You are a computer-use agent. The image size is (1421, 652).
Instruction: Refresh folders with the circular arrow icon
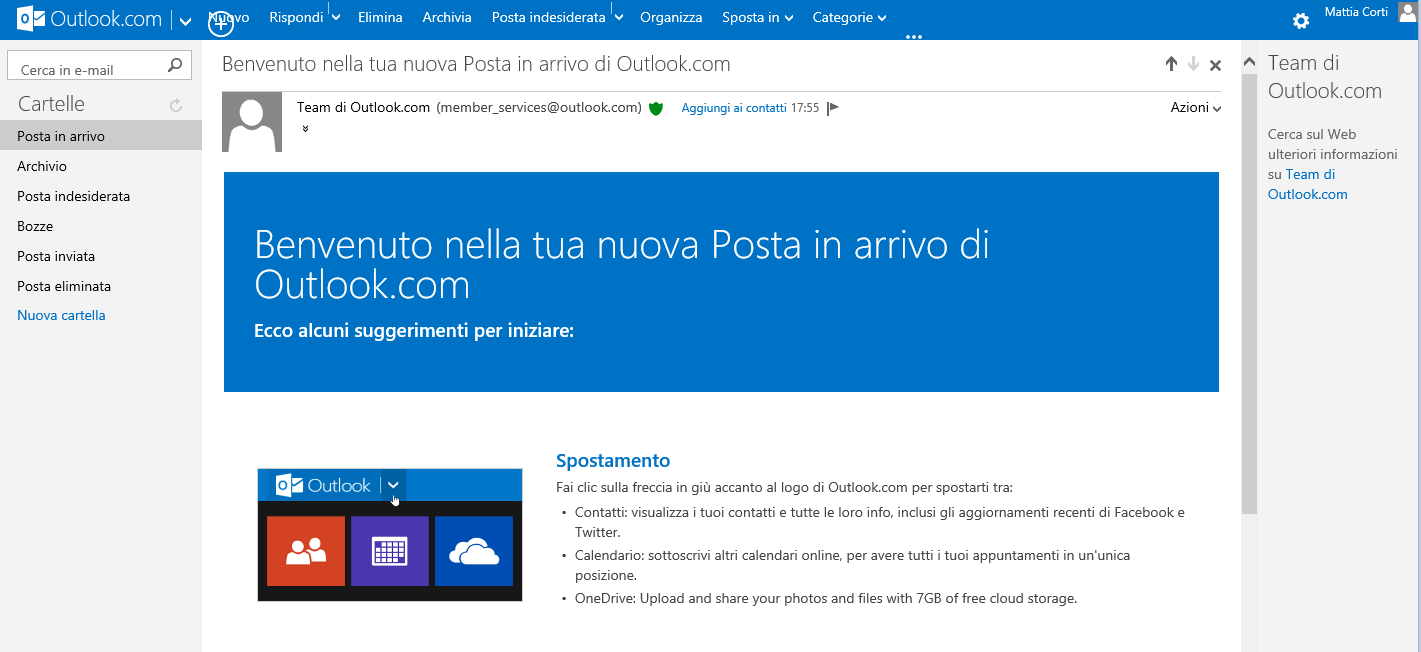[176, 105]
